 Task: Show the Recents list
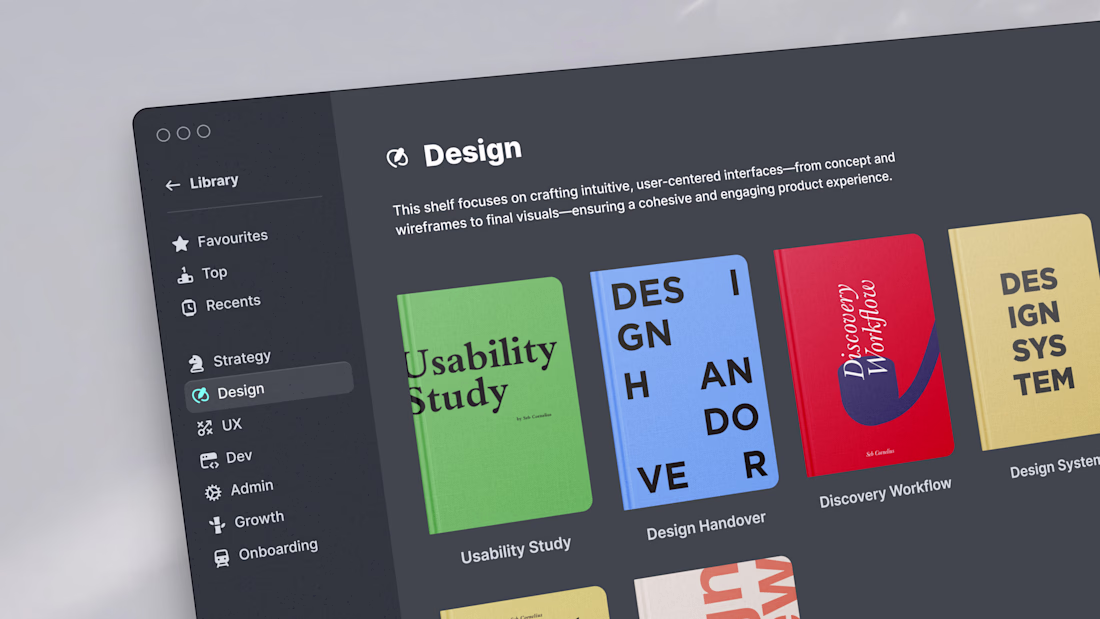pos(233,304)
